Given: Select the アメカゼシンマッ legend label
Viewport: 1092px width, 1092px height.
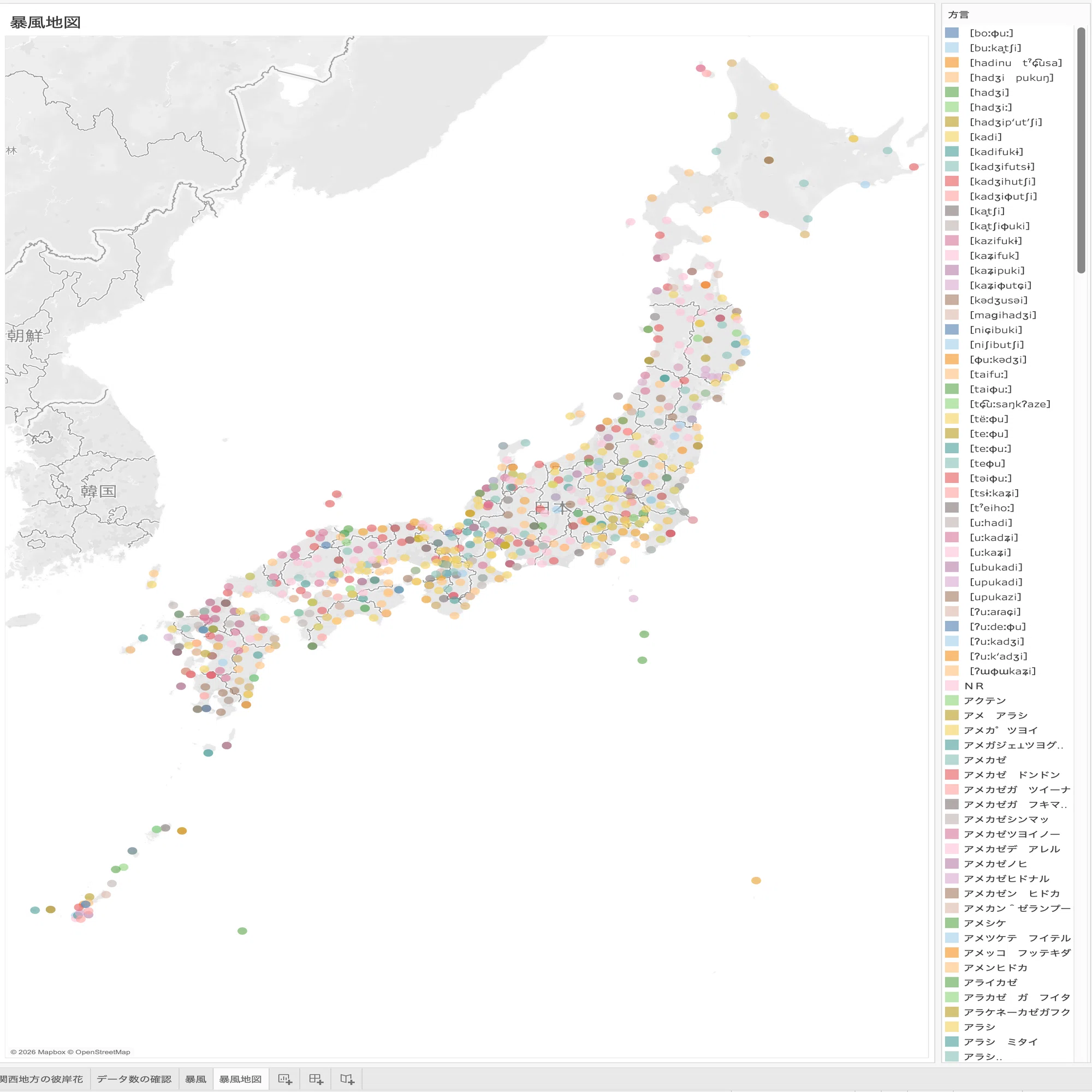Looking at the screenshot, I should [1006, 820].
